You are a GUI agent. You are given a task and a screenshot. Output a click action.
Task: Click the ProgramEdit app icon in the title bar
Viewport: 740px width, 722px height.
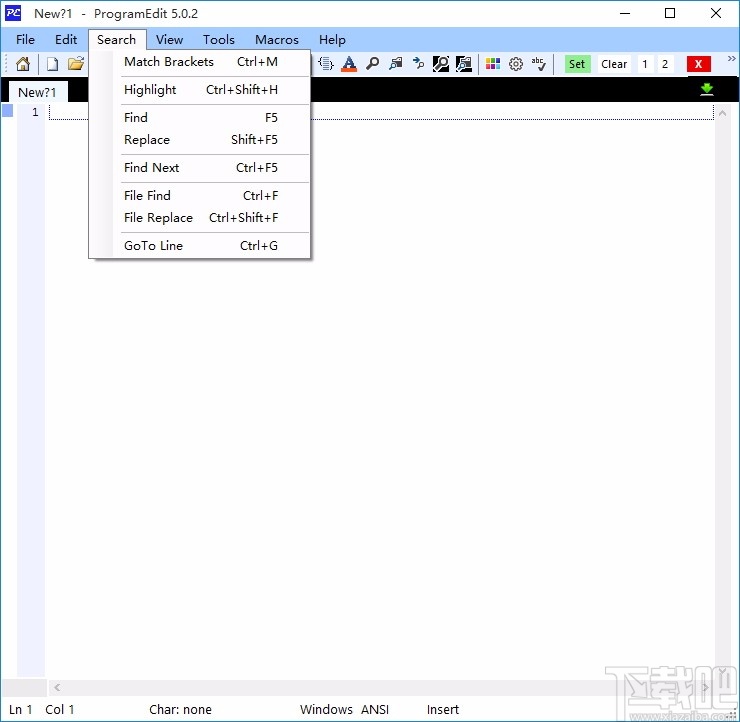[13, 13]
